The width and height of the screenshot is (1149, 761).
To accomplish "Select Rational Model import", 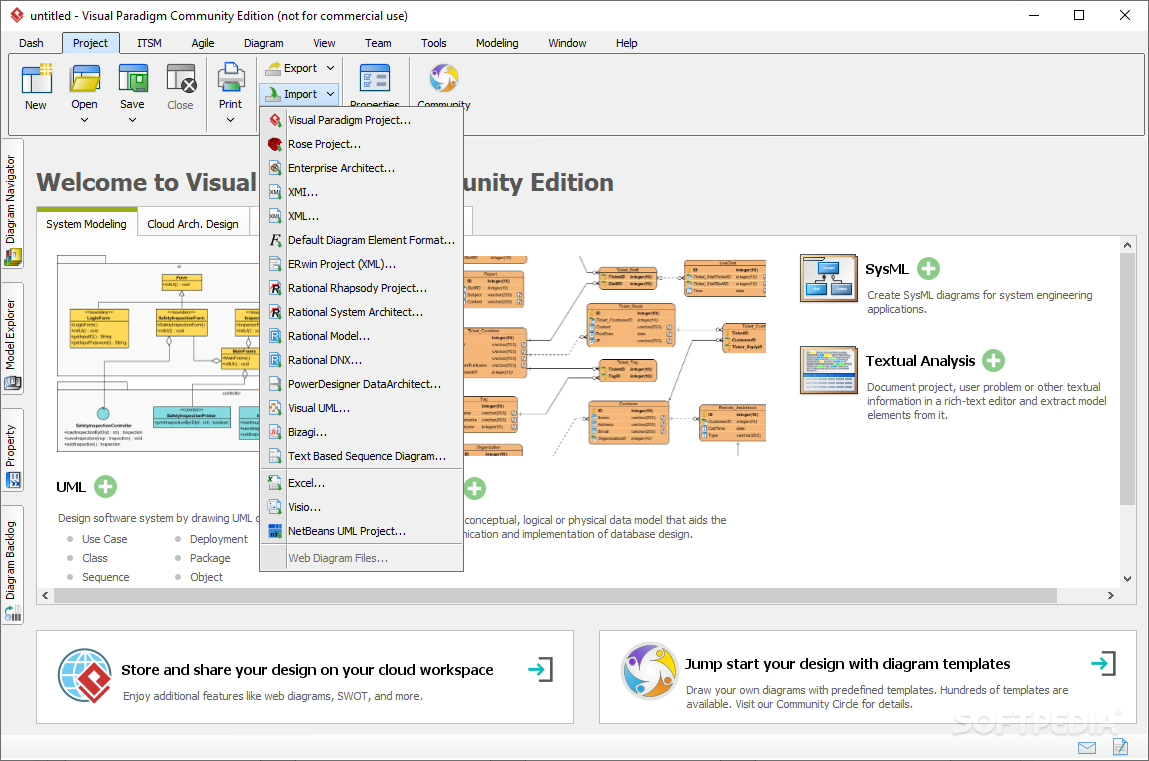I will coord(362,336).
